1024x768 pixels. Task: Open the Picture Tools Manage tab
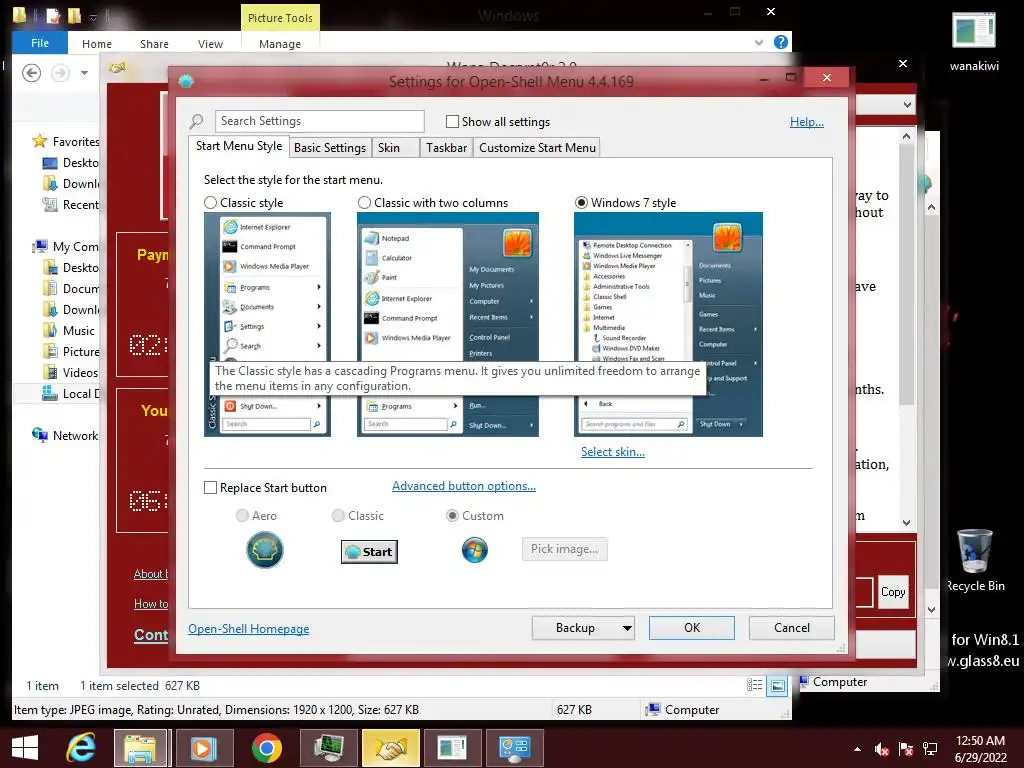tap(280, 44)
